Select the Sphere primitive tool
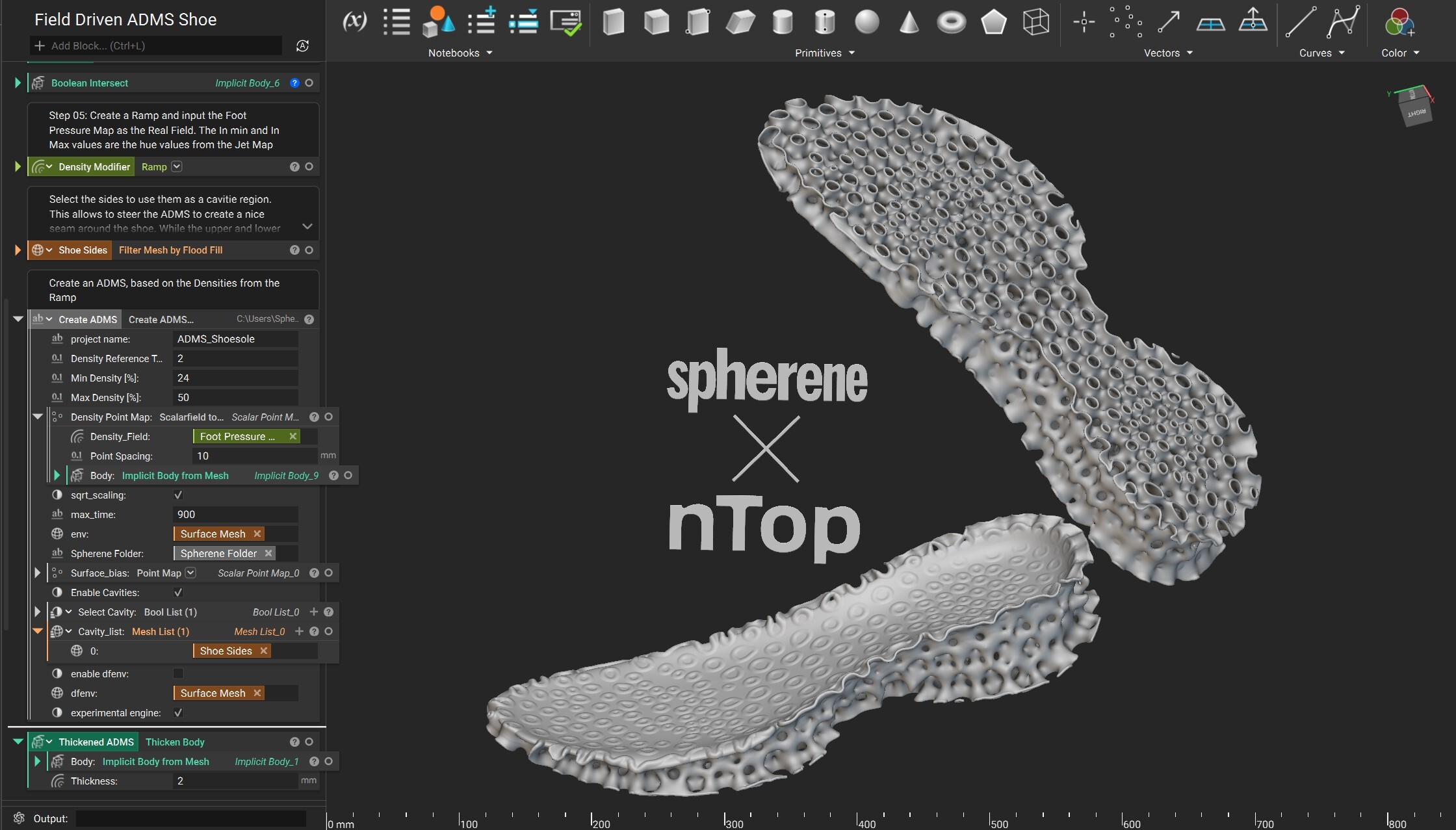The image size is (1456, 830). point(867,23)
